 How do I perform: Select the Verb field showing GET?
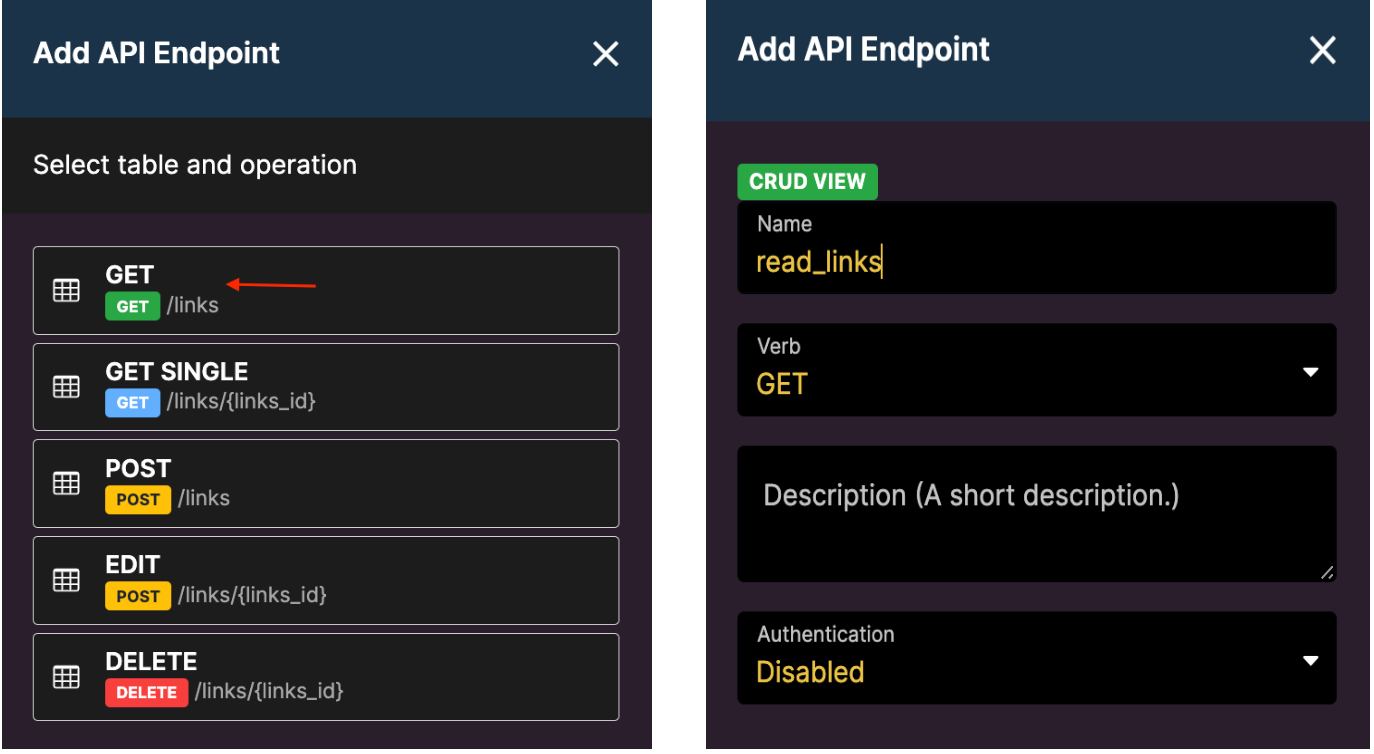1037,370
